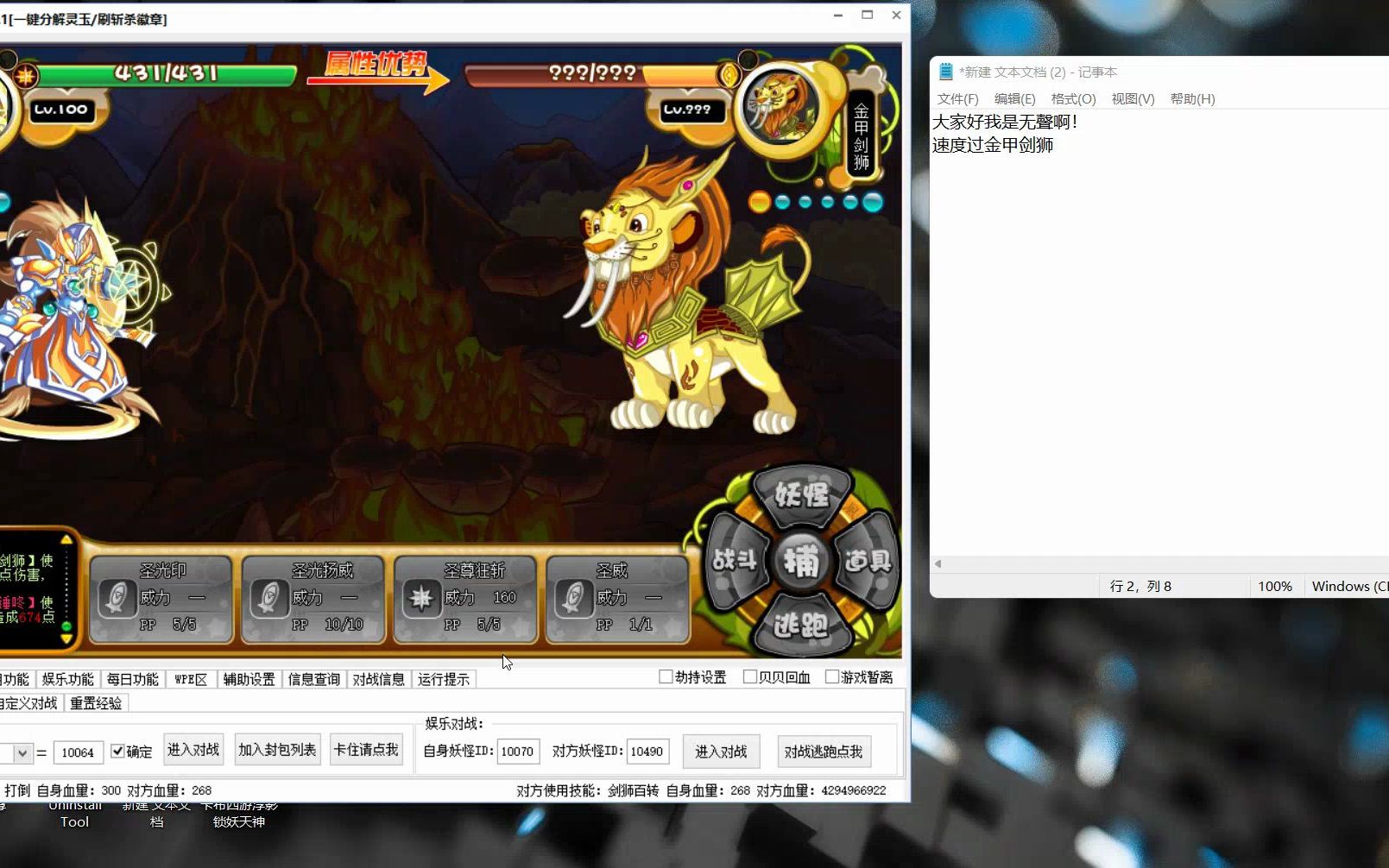Click the Lv.100 player level badge
Image resolution: width=1389 pixels, height=868 pixels.
[60, 110]
